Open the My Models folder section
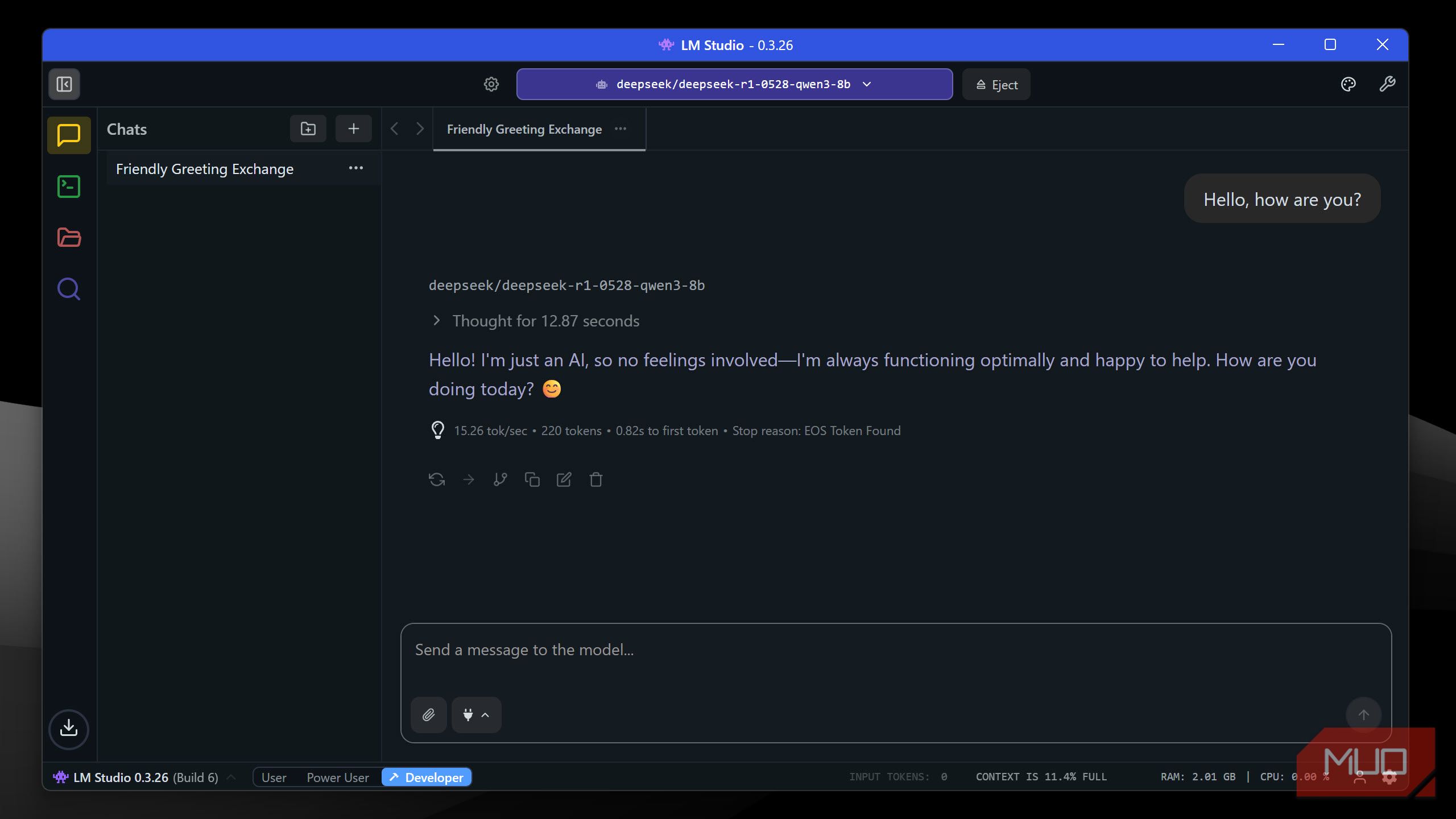 point(69,237)
